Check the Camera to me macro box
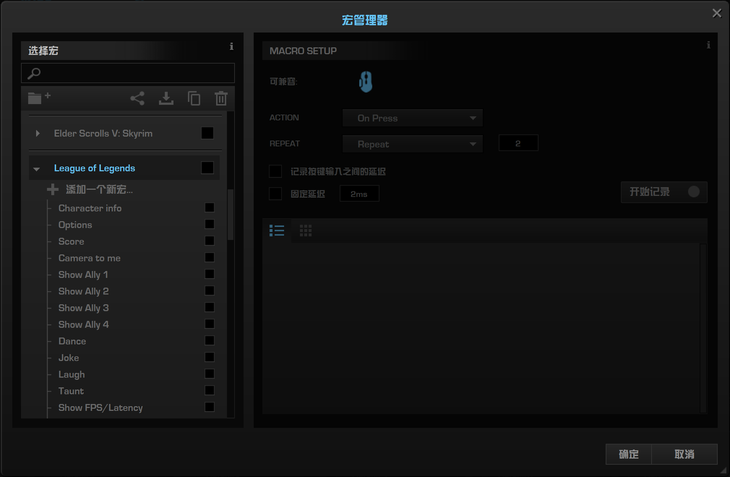Screen dimensions: 730x477 click(210, 257)
